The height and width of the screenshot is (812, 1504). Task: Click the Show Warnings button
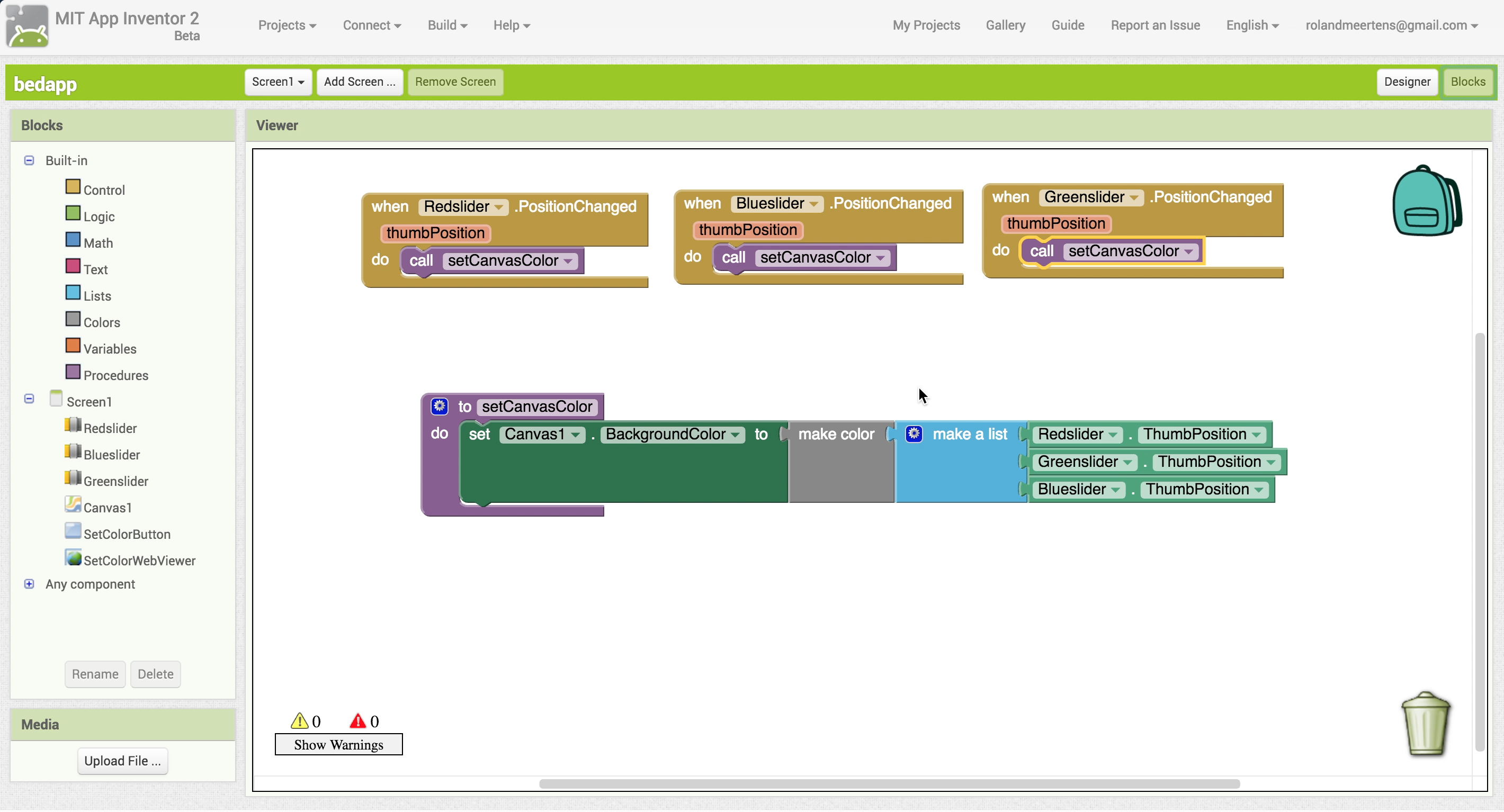click(x=338, y=745)
